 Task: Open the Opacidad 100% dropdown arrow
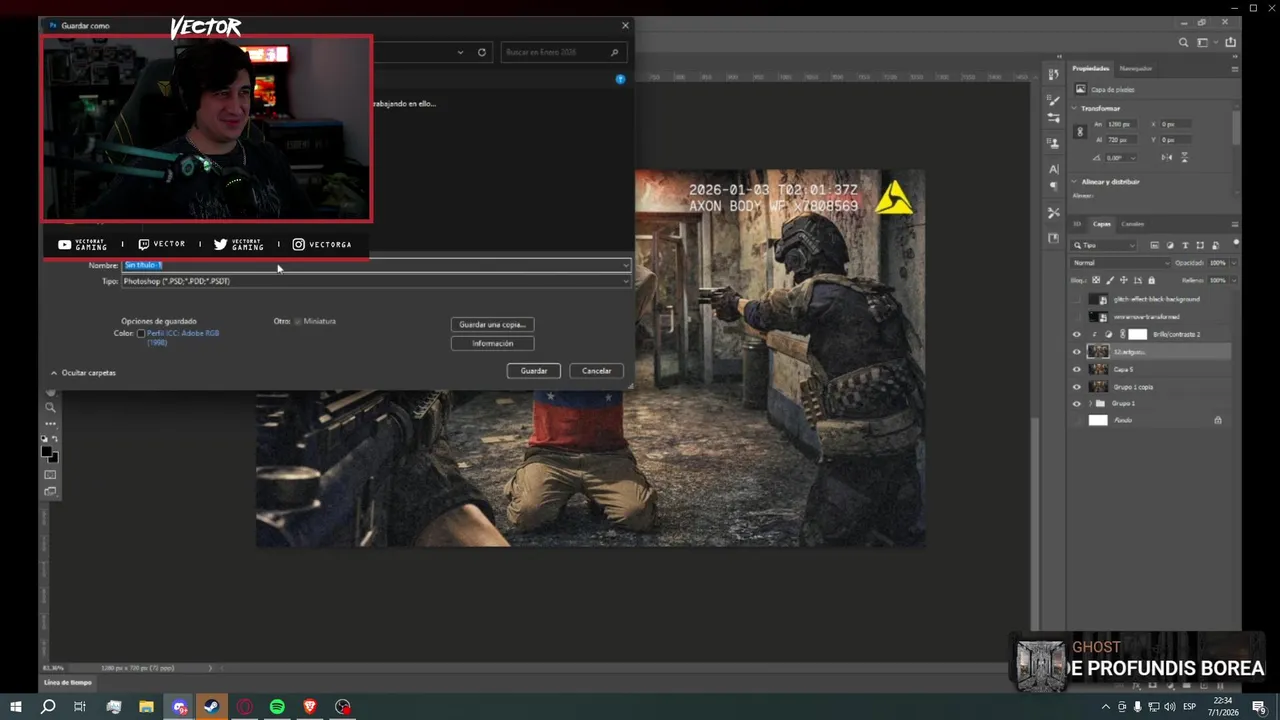click(x=1233, y=263)
